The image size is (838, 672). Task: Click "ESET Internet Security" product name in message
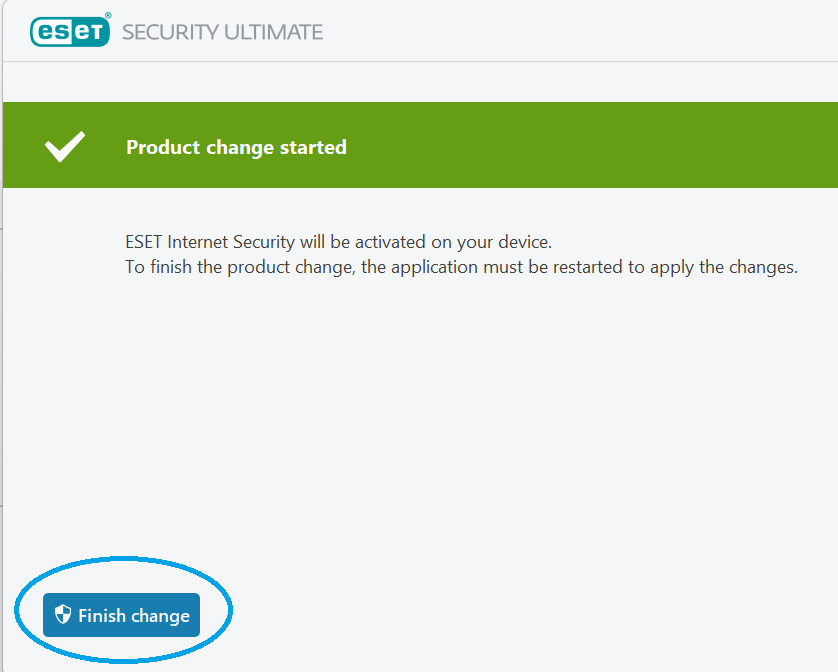[x=210, y=242]
